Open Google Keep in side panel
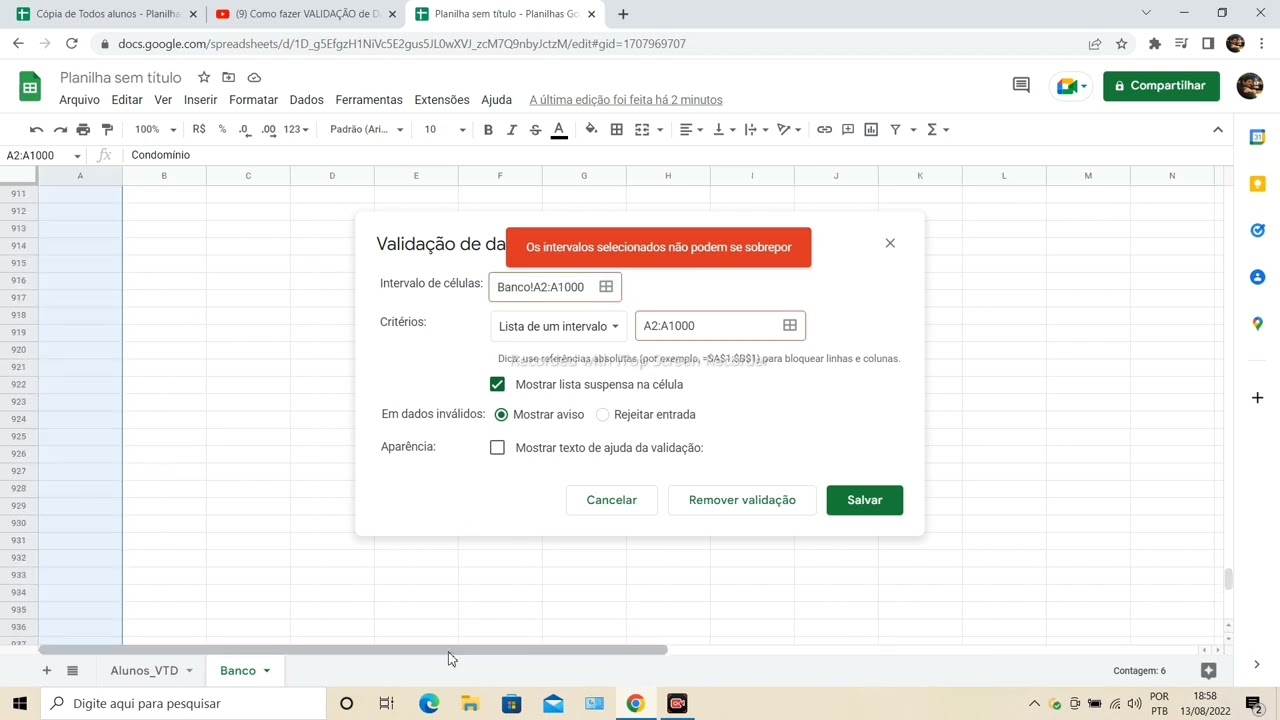This screenshot has height=720, width=1280. tap(1258, 184)
